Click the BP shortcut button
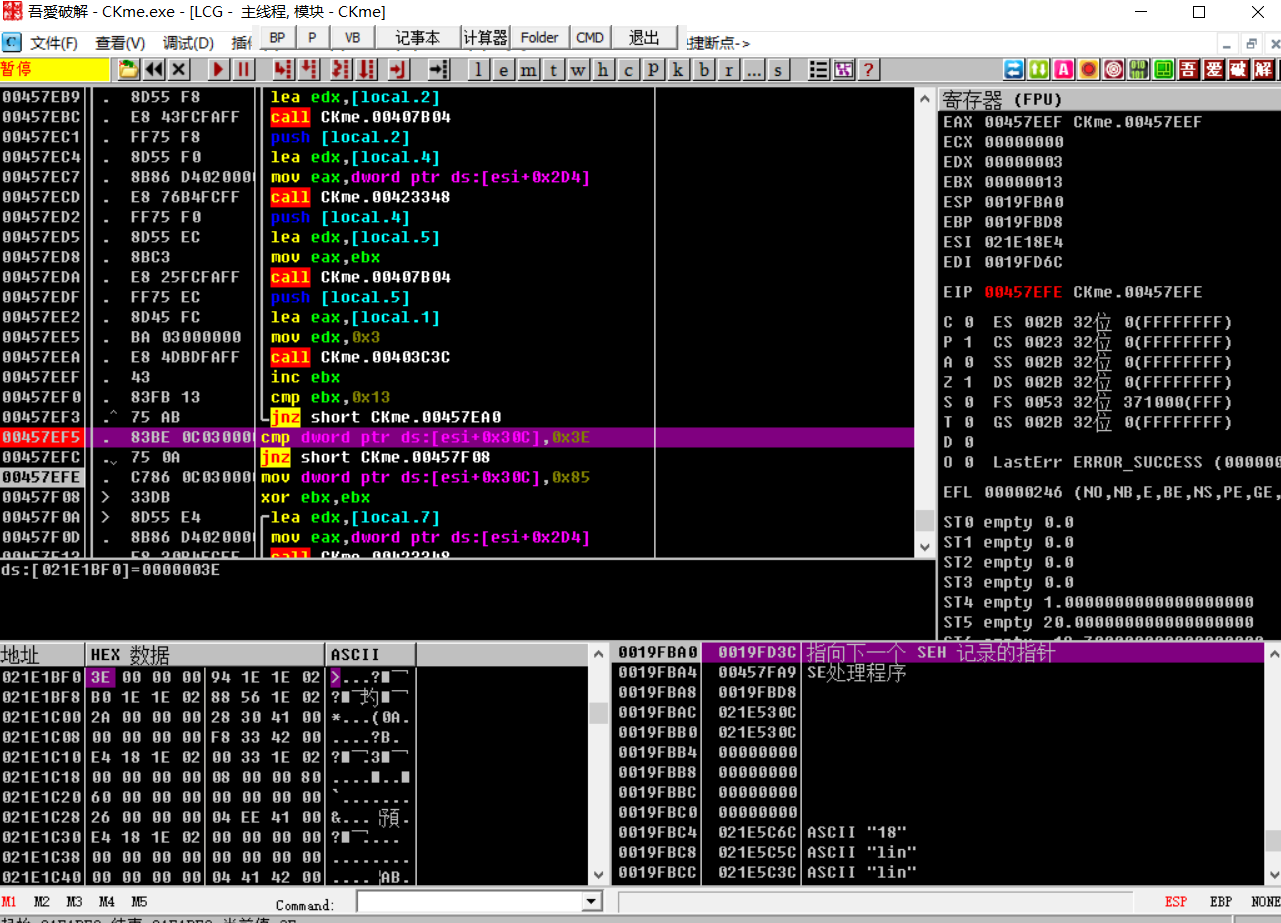 click(277, 37)
